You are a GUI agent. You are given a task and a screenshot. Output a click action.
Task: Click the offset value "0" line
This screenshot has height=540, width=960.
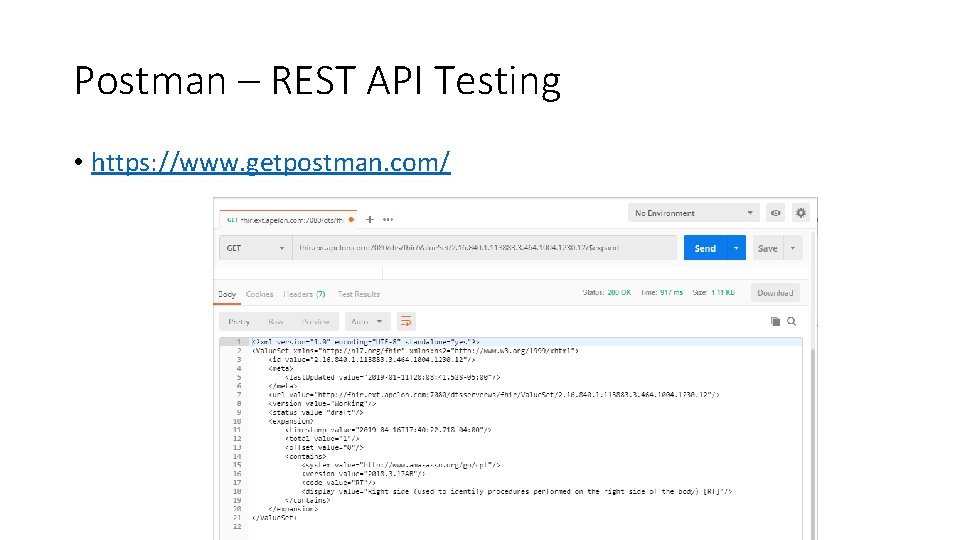(x=324, y=447)
